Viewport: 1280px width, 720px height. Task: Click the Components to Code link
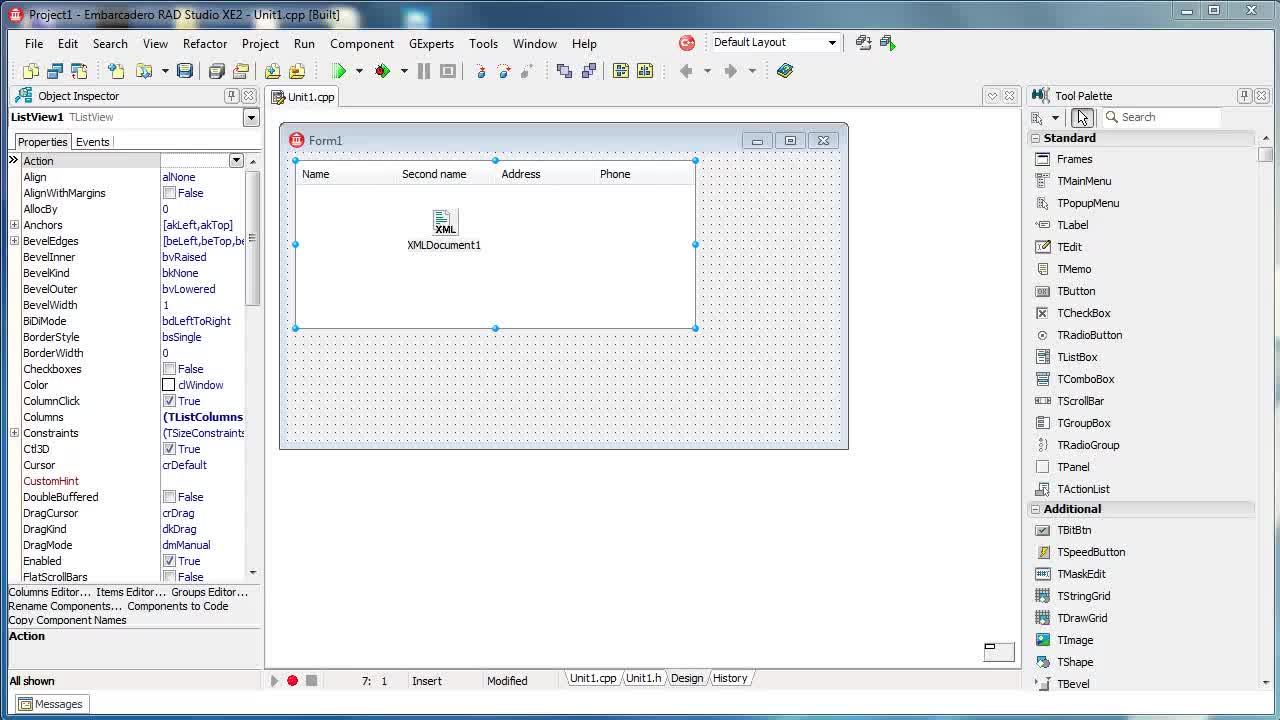(x=177, y=606)
